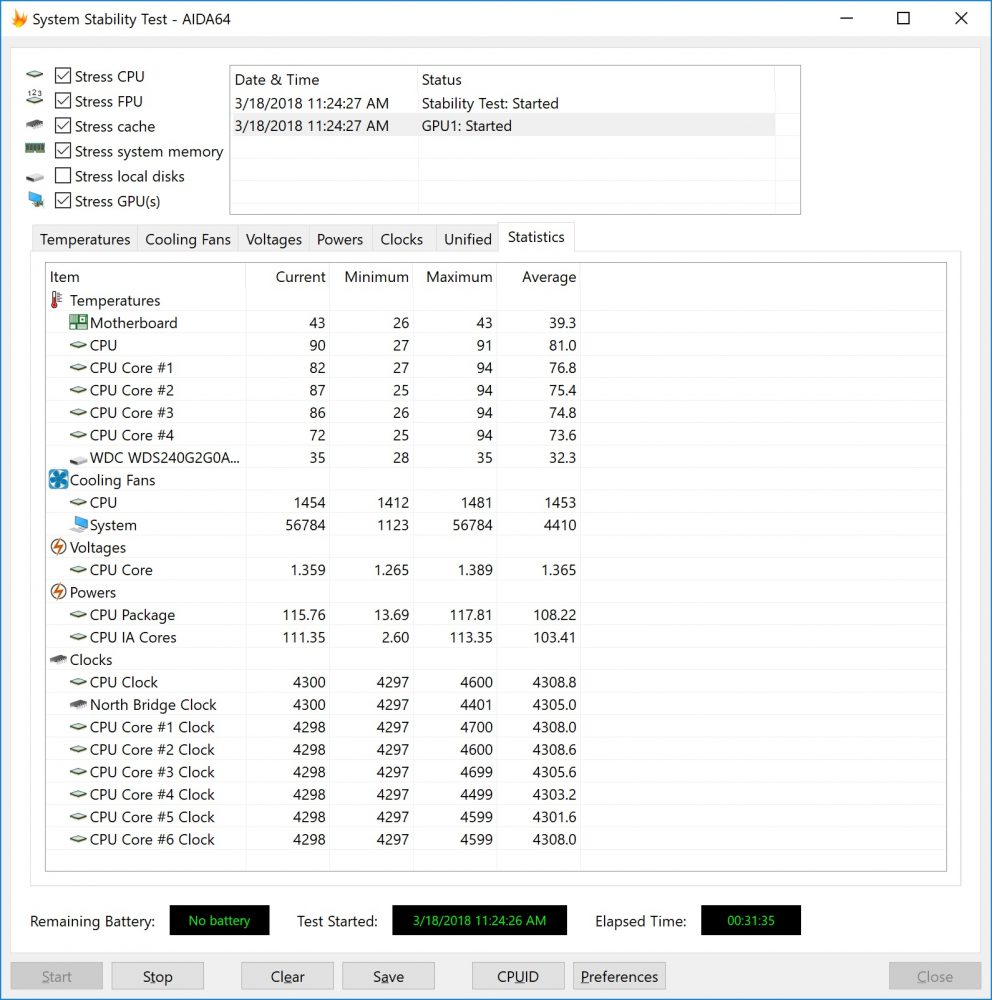Switch to the Cooling Fans tab
Viewport: 992px width, 1000px height.
188,239
